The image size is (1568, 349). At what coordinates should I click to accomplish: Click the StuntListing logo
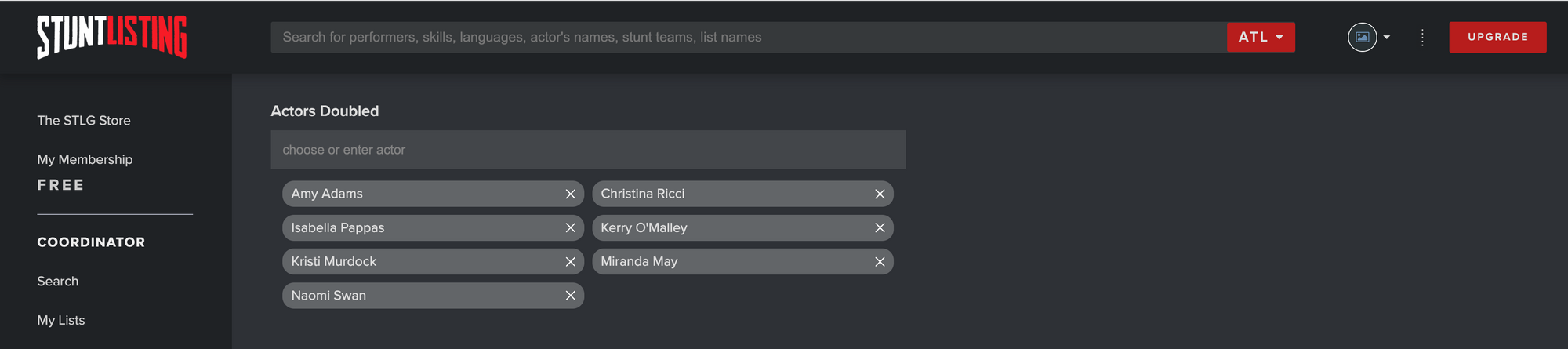[111, 37]
